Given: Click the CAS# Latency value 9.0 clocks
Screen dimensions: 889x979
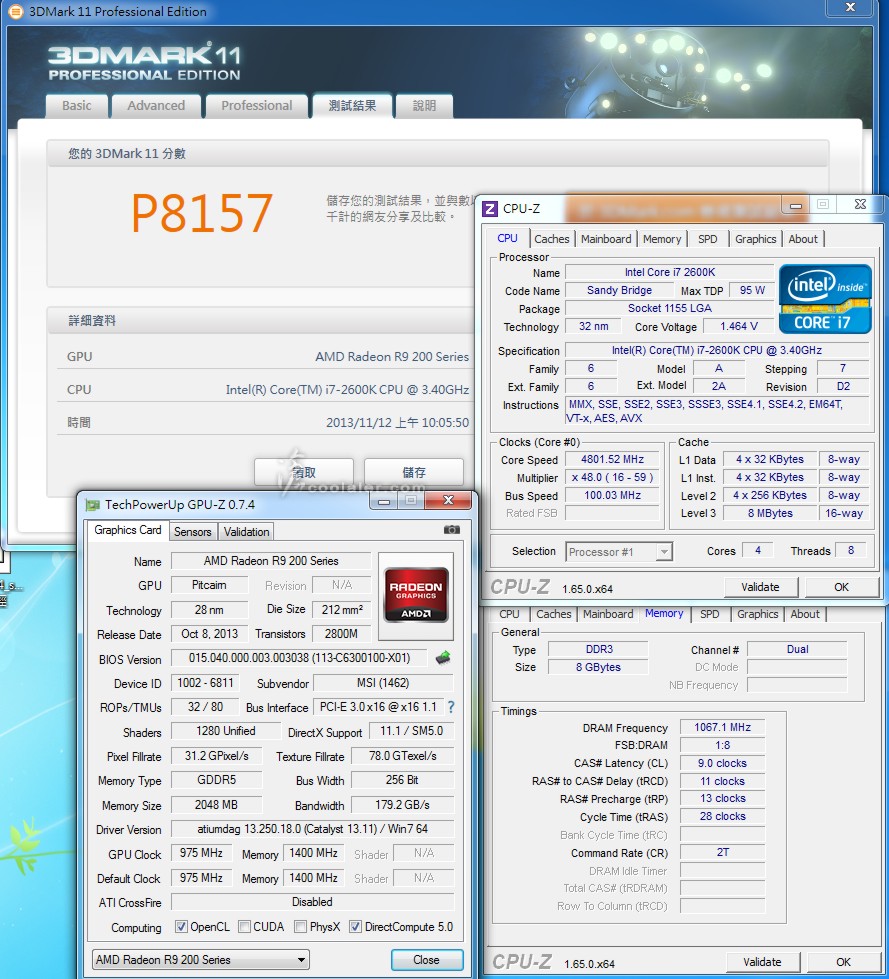Looking at the screenshot, I should click(722, 763).
